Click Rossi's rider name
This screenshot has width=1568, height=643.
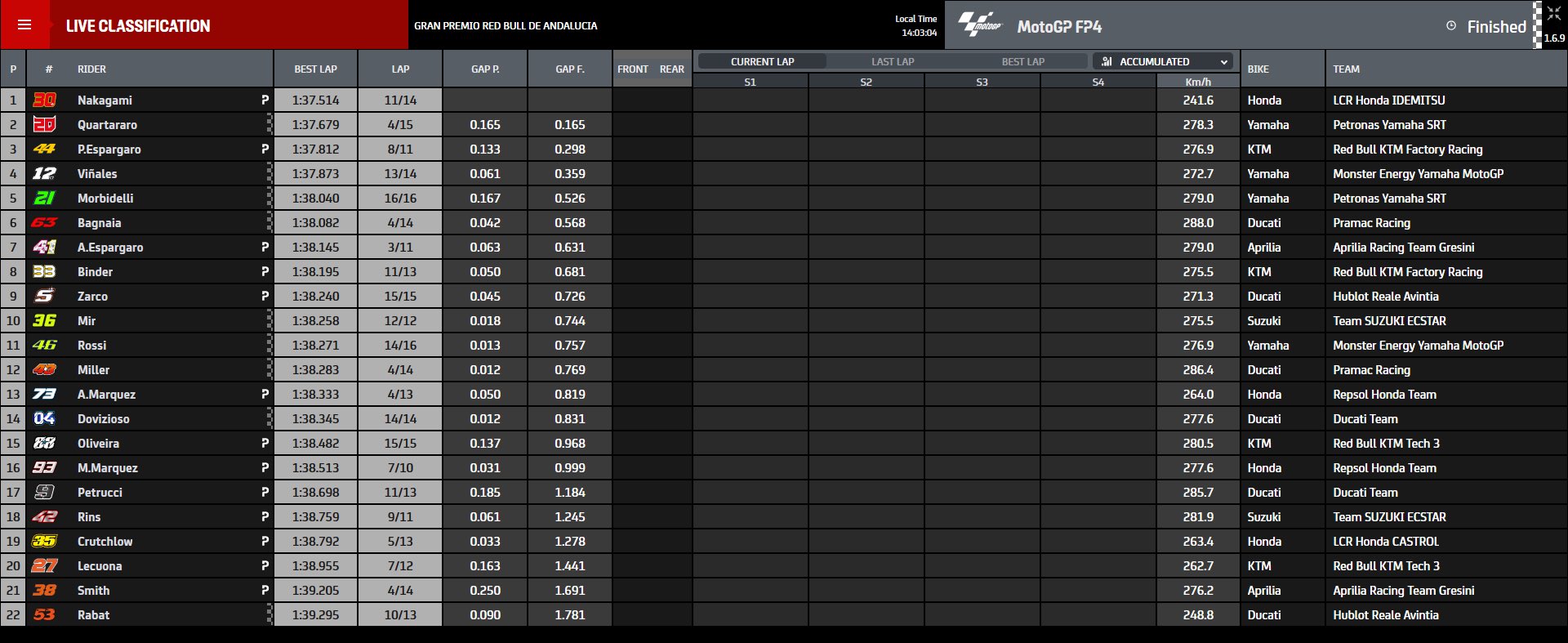pyautogui.click(x=91, y=345)
